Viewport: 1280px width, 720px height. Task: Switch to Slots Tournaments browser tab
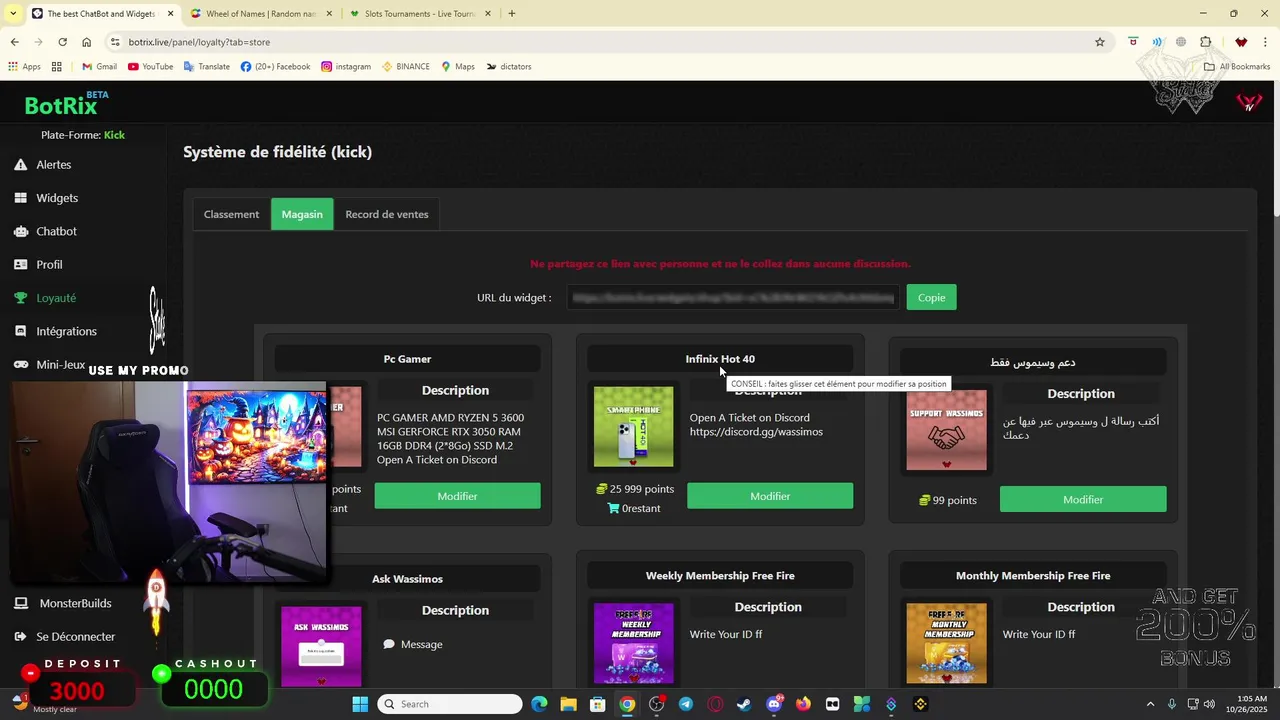point(419,14)
